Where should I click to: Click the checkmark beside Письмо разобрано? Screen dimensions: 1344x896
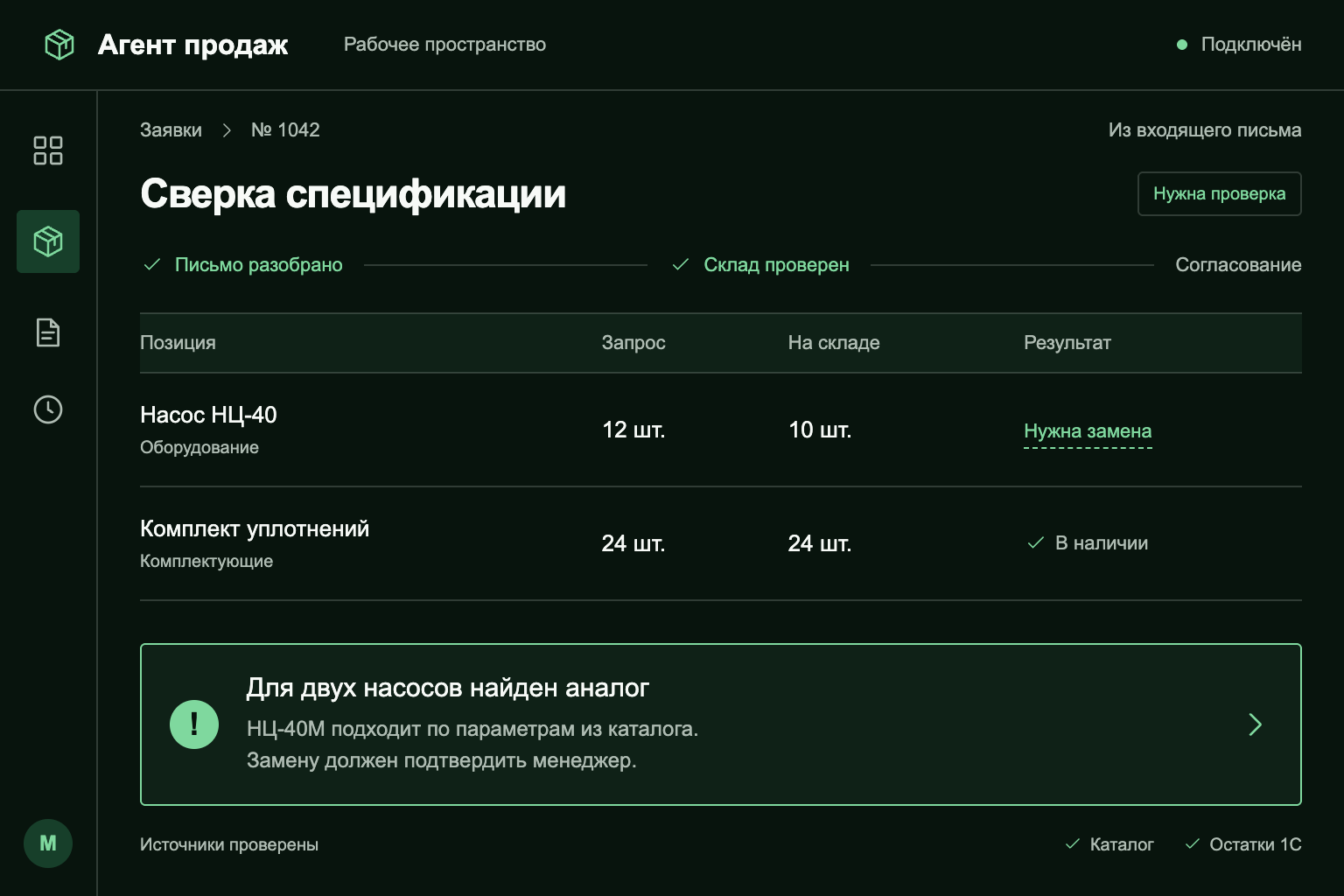click(x=152, y=264)
